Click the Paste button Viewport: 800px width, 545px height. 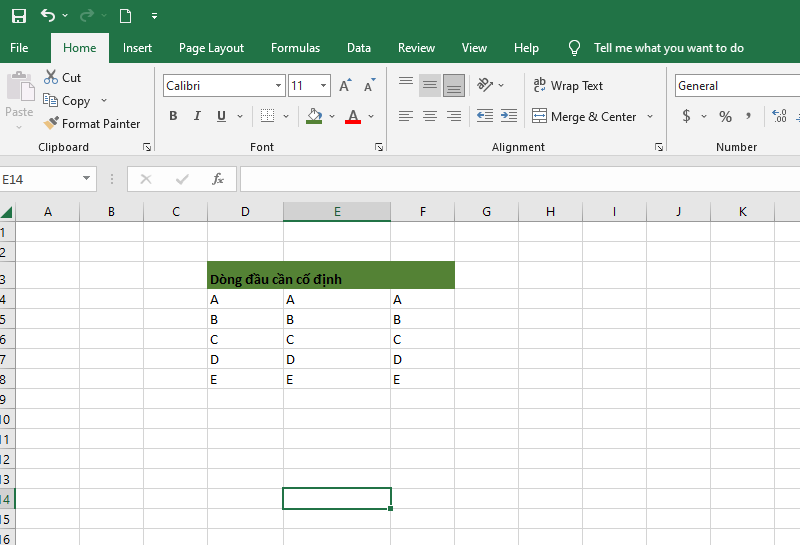click(x=19, y=101)
